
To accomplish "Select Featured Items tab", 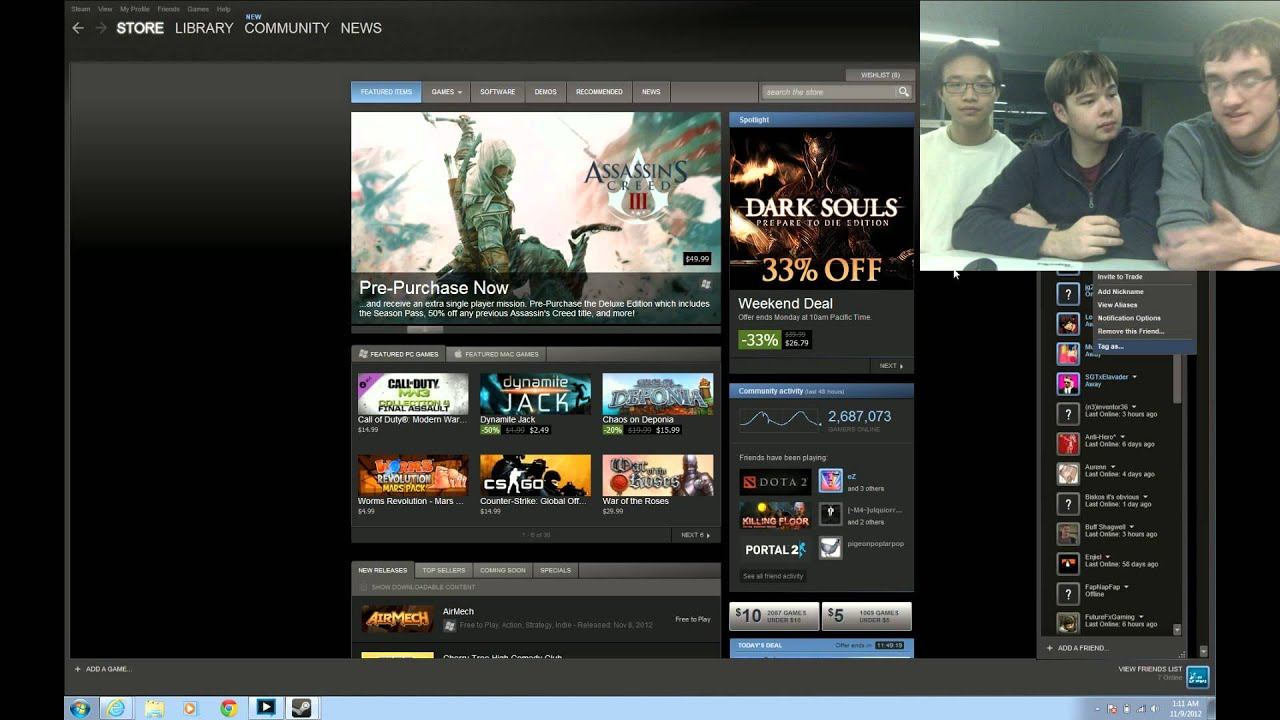I will pos(386,92).
